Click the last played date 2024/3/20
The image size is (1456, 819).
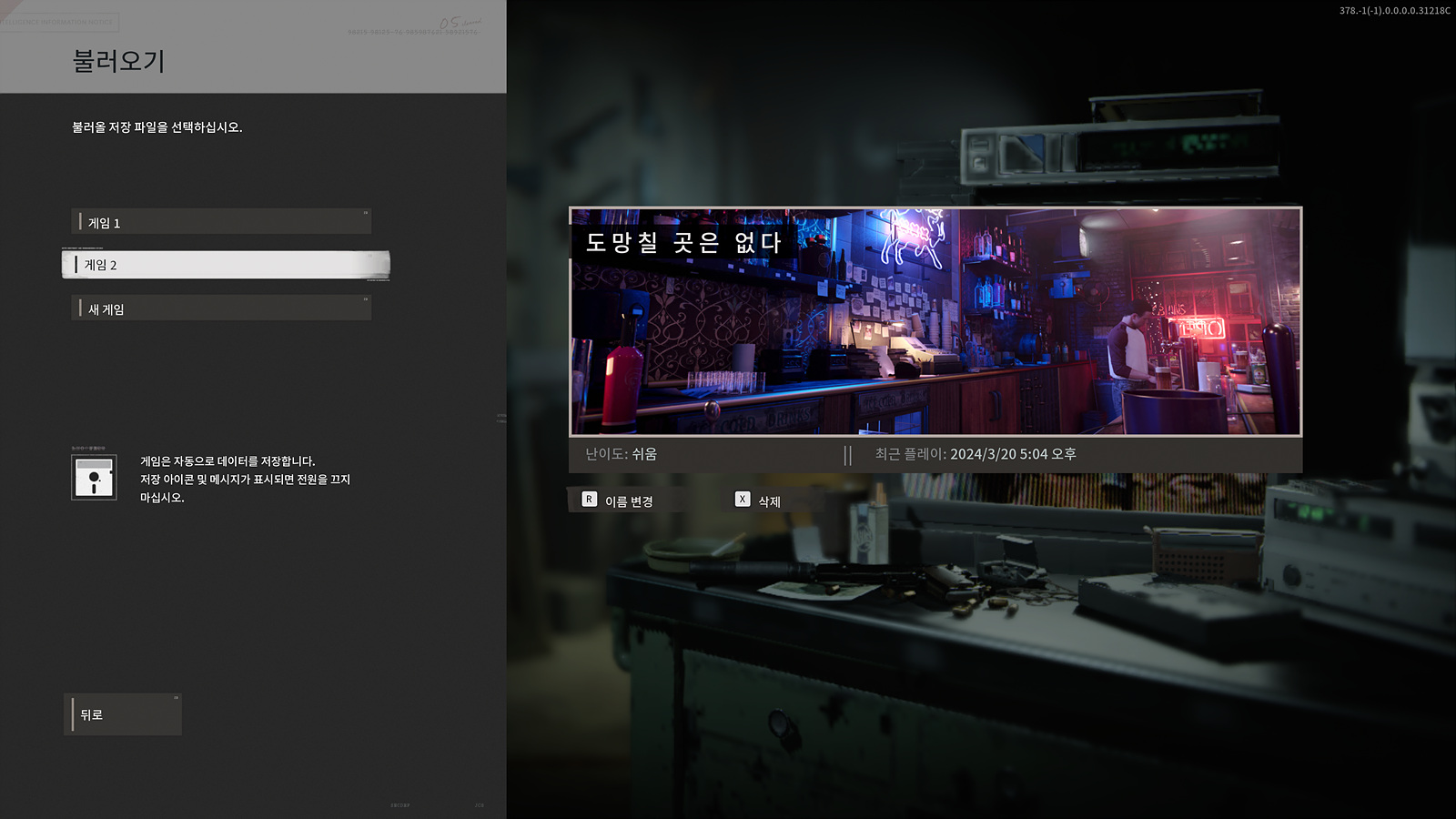(983, 454)
